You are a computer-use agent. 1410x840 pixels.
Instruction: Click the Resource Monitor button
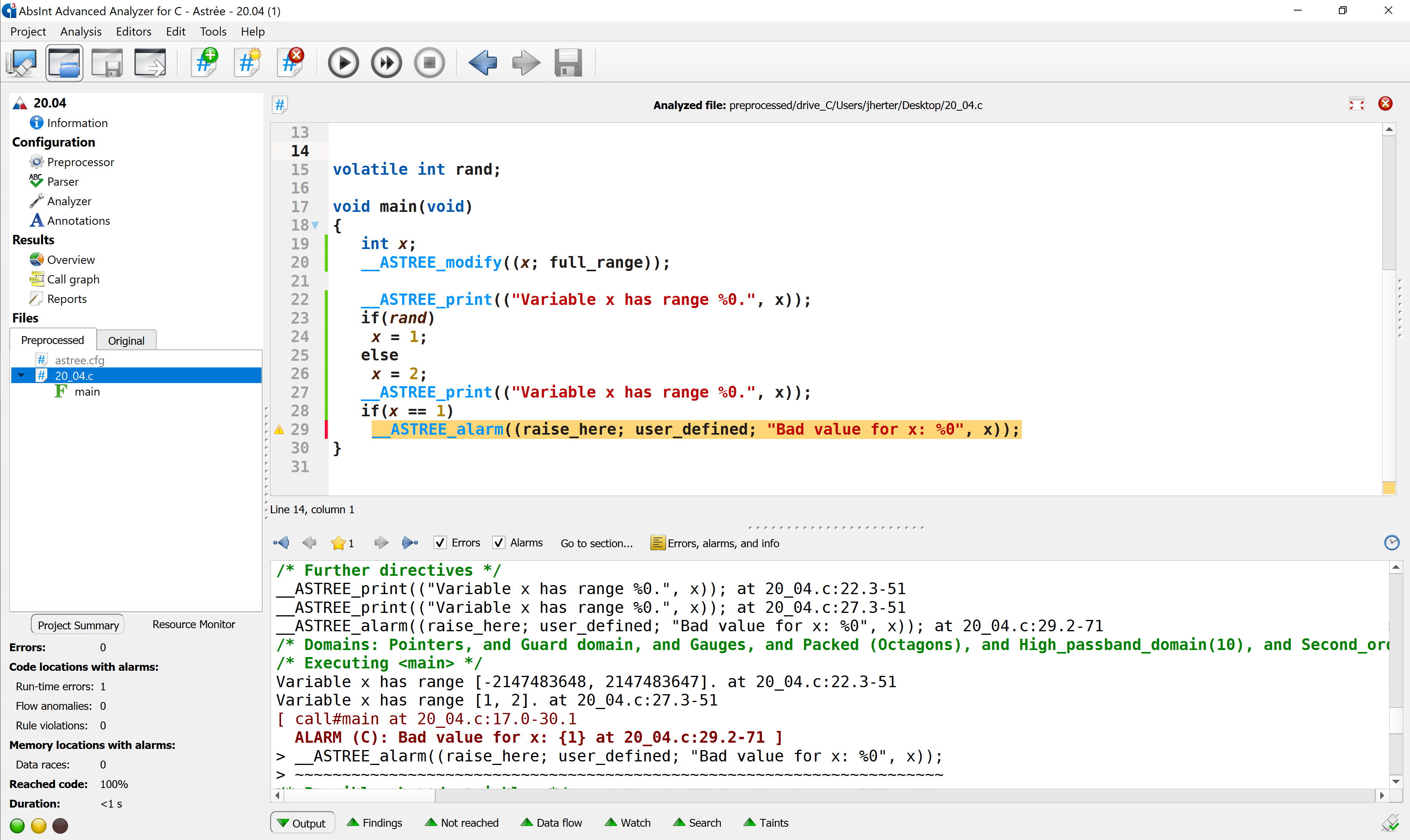(x=193, y=624)
